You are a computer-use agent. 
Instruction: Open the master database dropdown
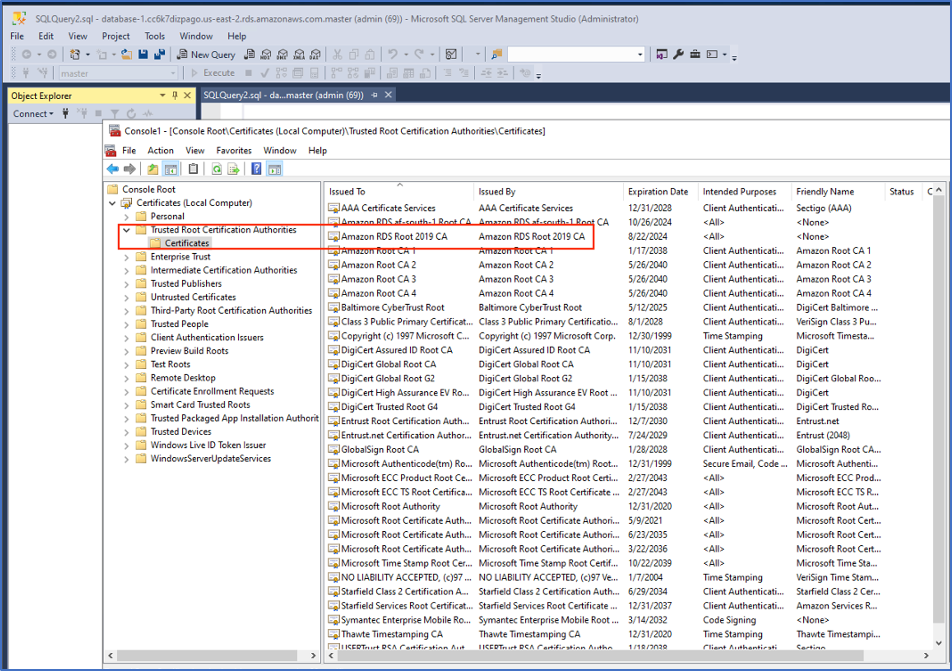click(x=172, y=73)
